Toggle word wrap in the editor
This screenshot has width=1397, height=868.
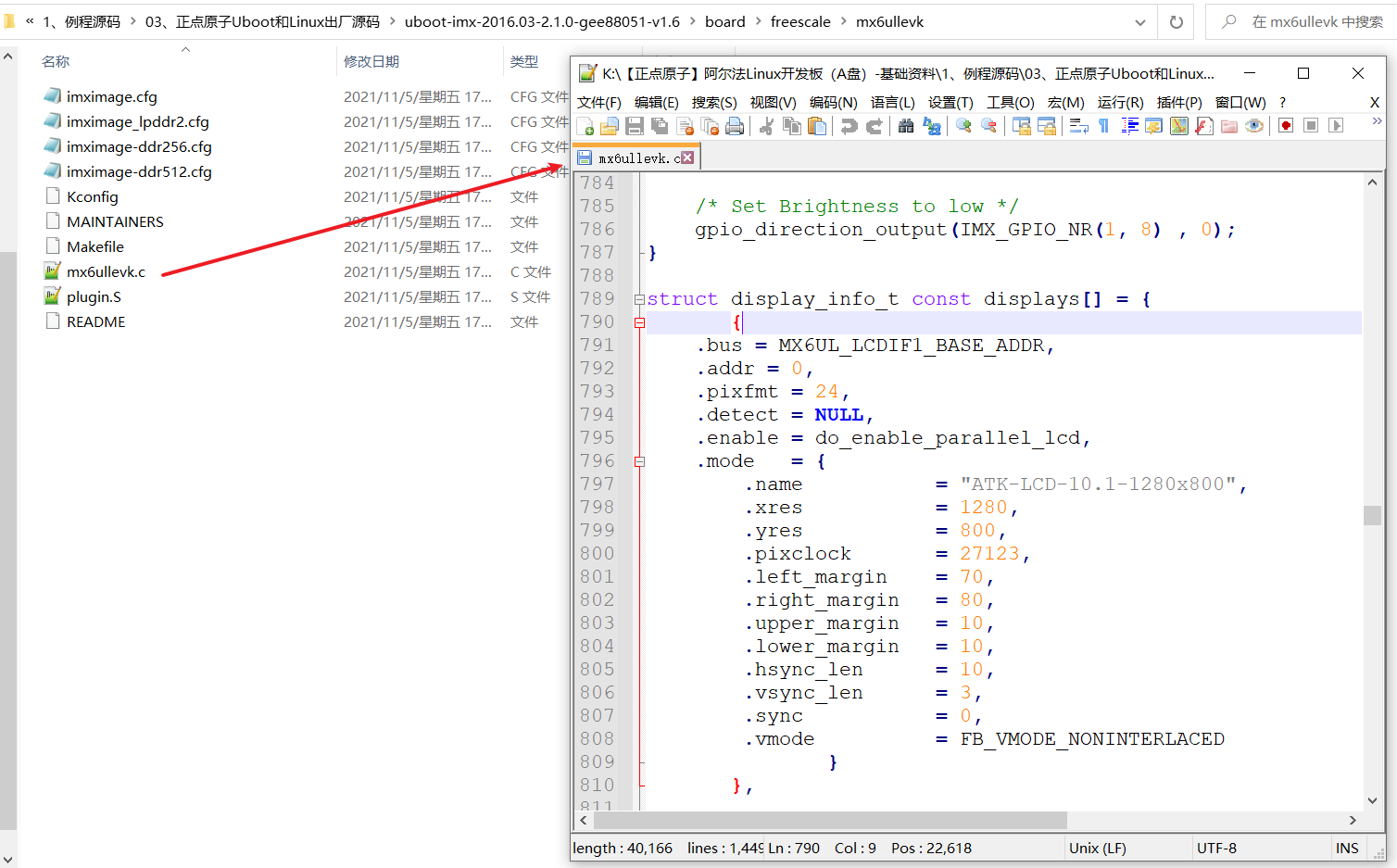coord(1078,126)
